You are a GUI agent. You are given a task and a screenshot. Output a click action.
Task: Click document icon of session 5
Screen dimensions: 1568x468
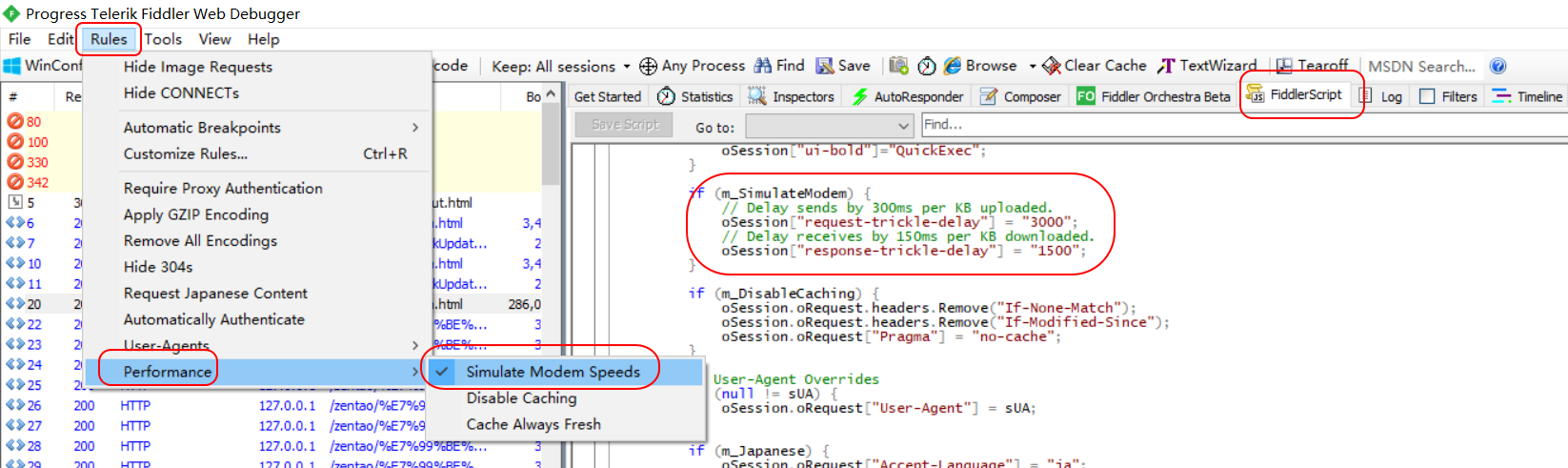15,202
